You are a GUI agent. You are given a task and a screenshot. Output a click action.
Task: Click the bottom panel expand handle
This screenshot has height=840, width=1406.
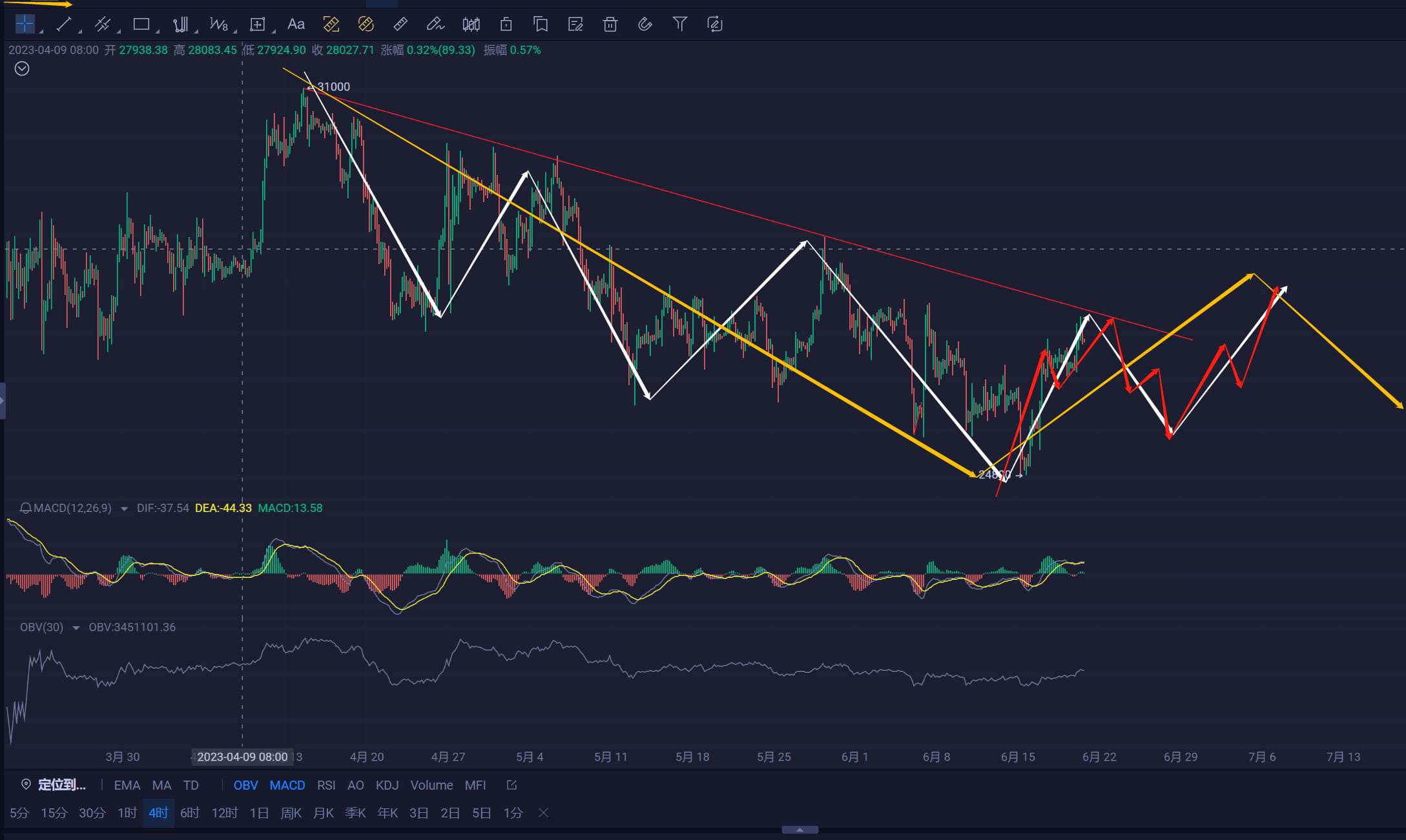click(800, 830)
